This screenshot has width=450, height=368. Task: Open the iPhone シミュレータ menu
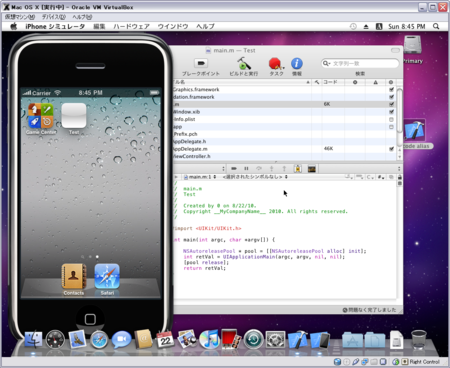[55, 26]
